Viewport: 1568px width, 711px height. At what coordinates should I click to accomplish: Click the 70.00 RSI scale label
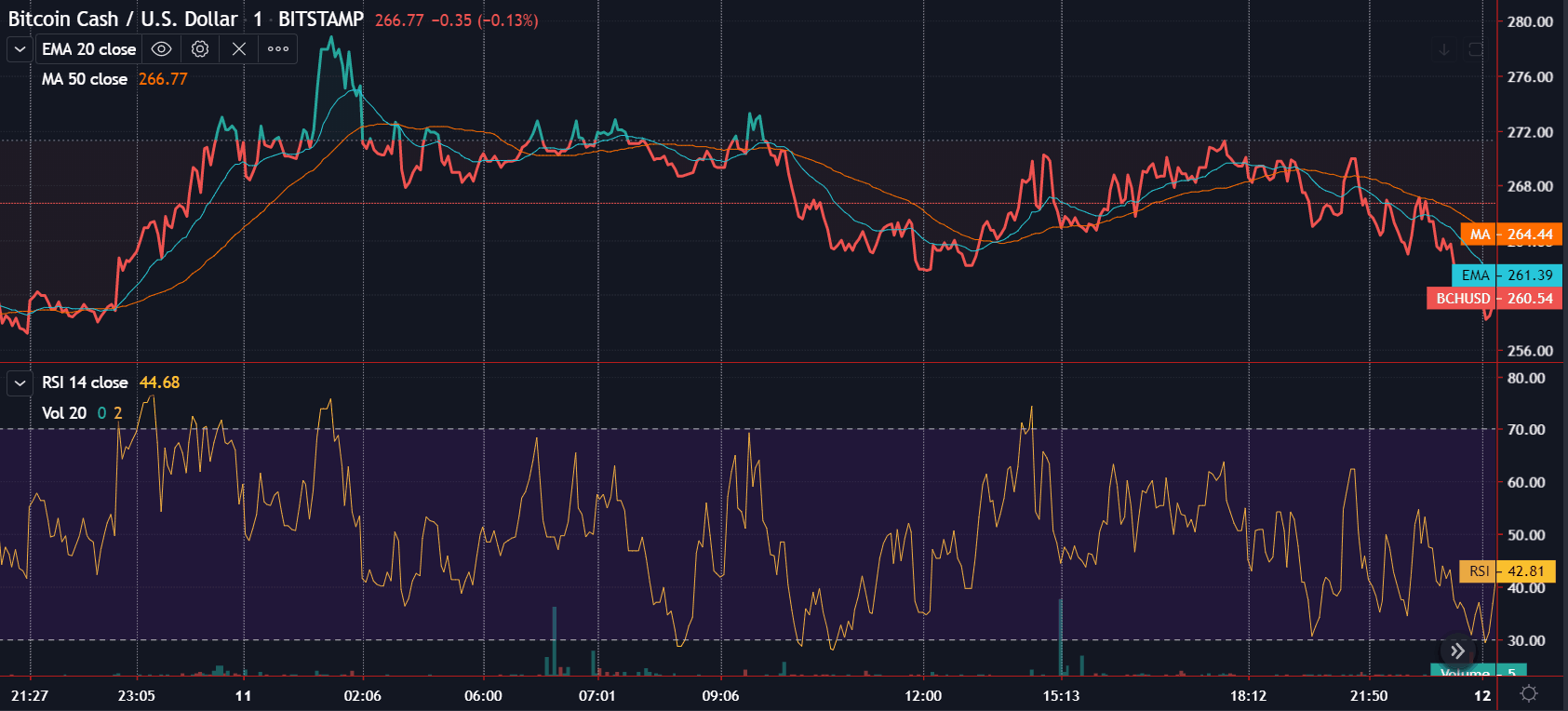[1526, 430]
